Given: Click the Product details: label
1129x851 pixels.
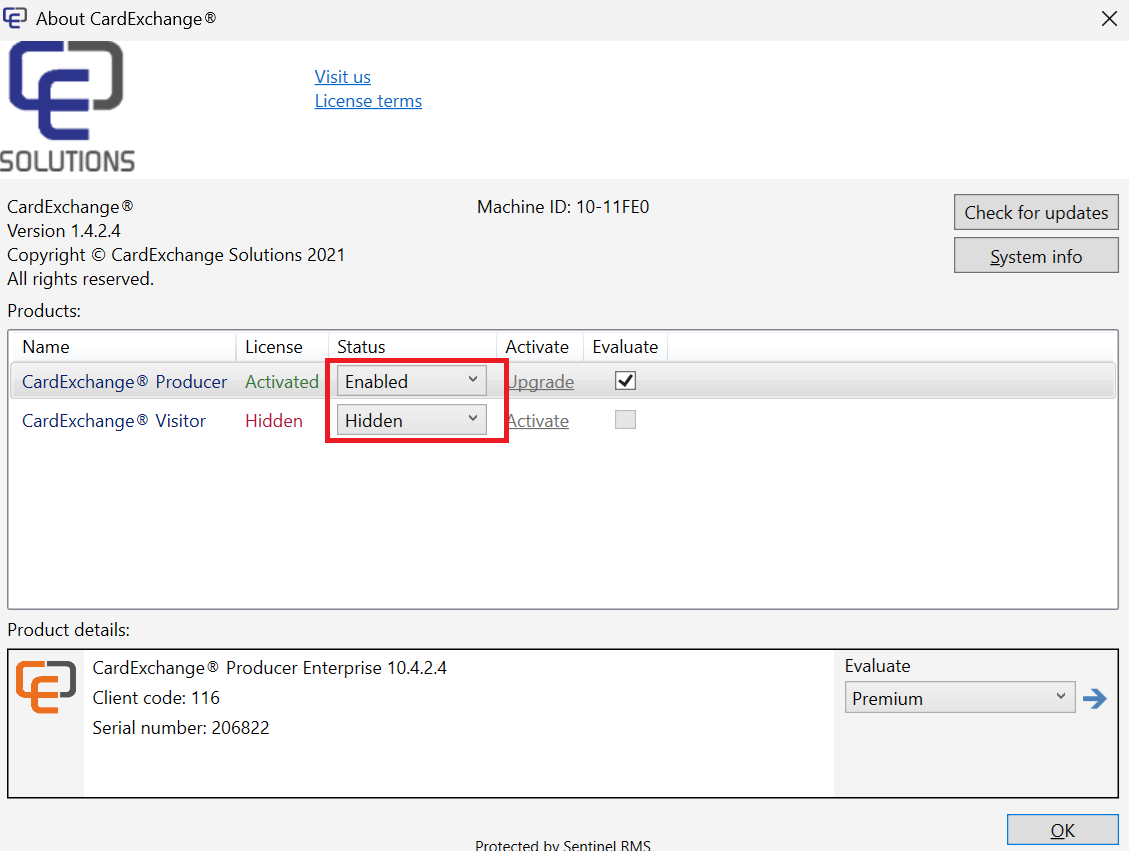Looking at the screenshot, I should (x=68, y=630).
